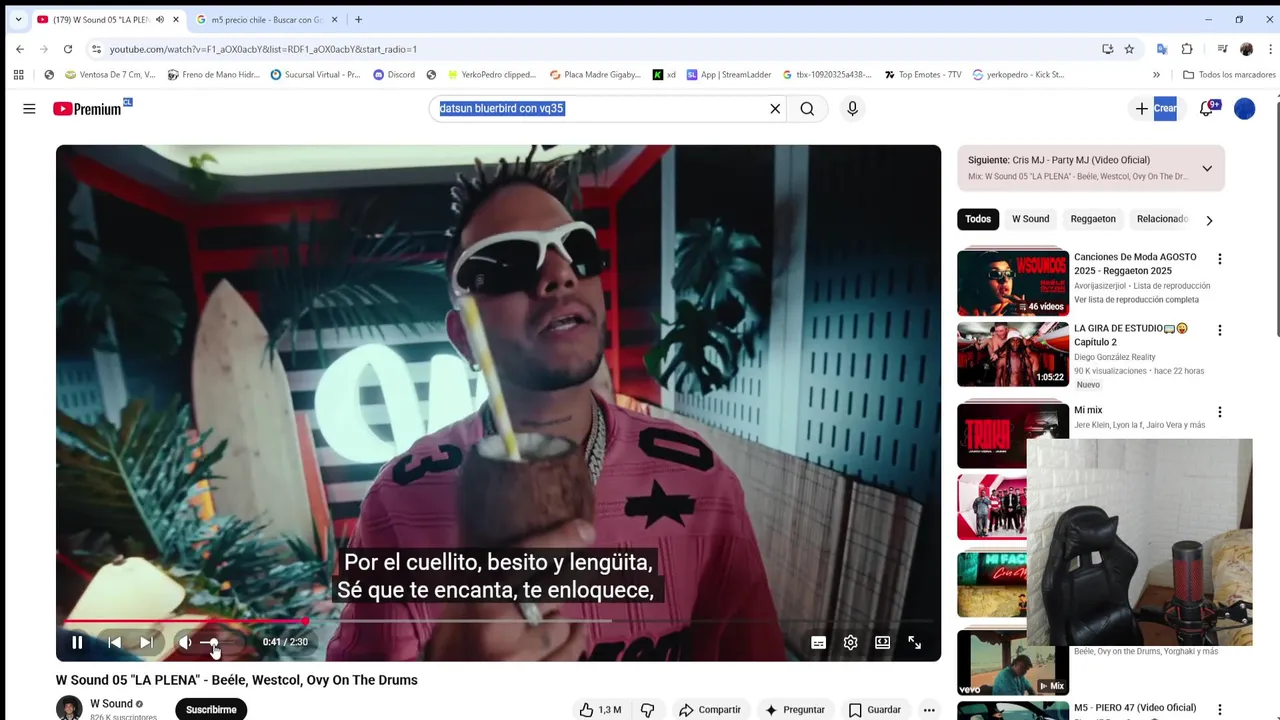Open the Top Emotes - 7TV bookmark
1280x720 pixels.
tap(923, 74)
